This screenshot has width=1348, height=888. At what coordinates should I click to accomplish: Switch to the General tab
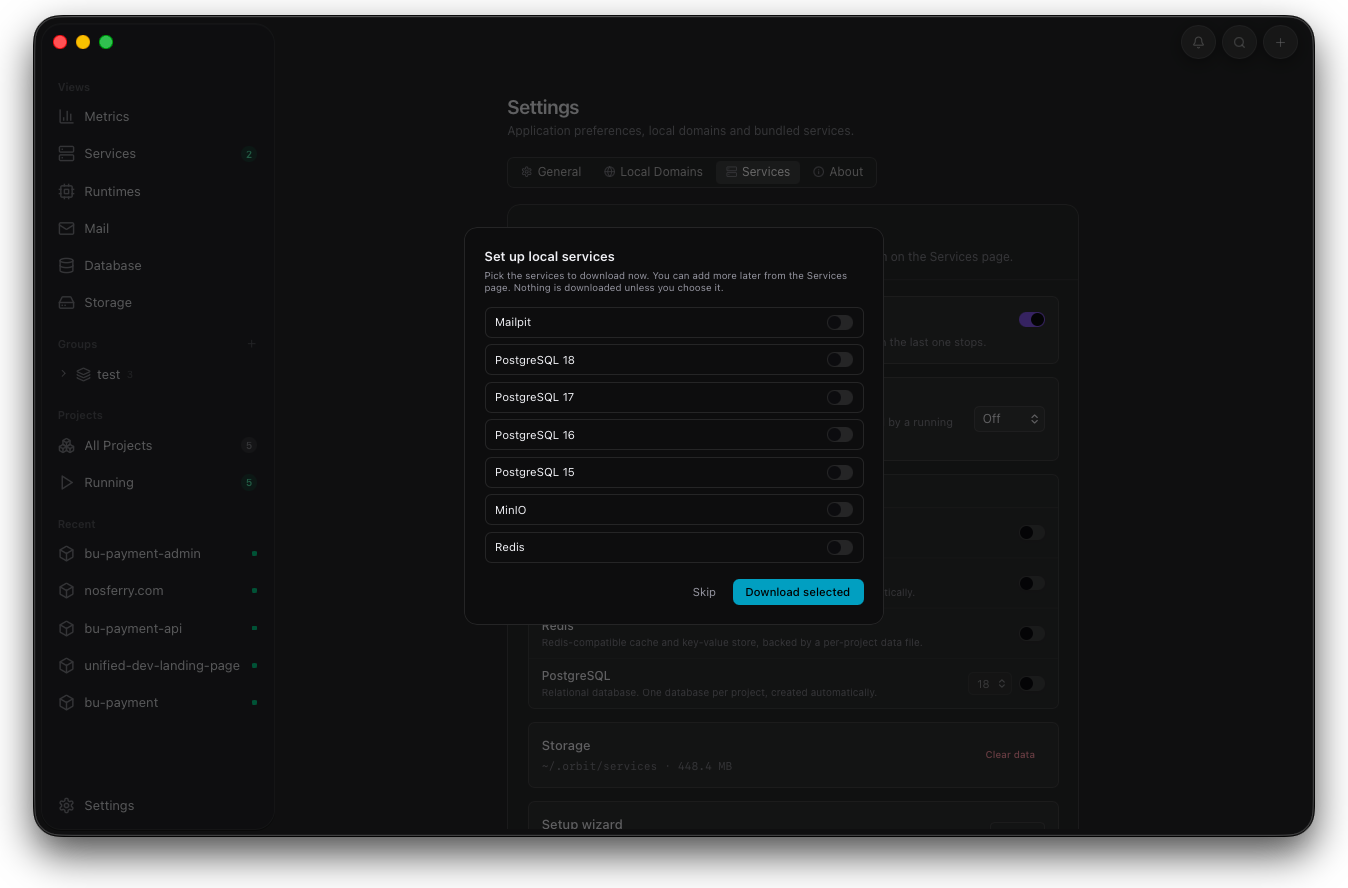pos(550,172)
